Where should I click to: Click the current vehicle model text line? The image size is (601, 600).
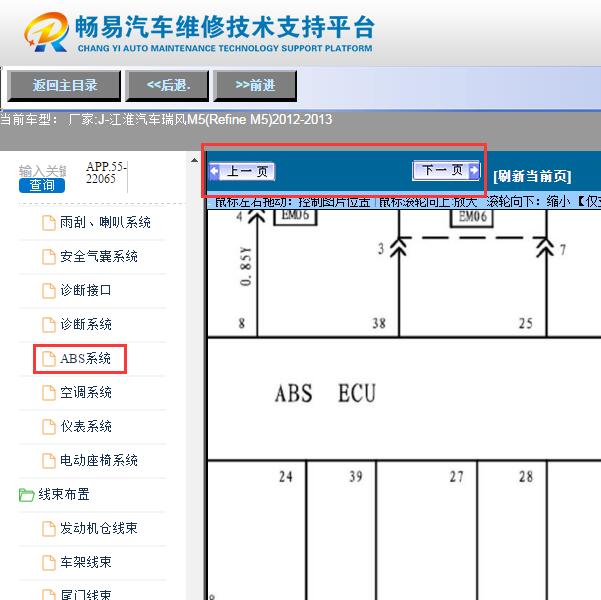coord(166,120)
